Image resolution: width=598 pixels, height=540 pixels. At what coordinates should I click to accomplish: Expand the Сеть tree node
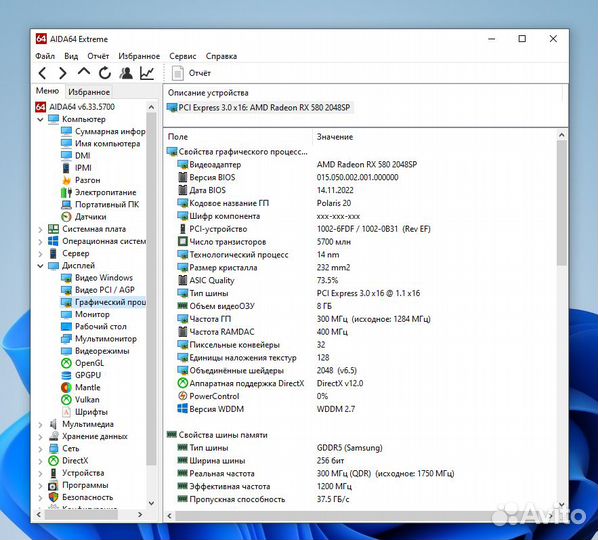40,449
